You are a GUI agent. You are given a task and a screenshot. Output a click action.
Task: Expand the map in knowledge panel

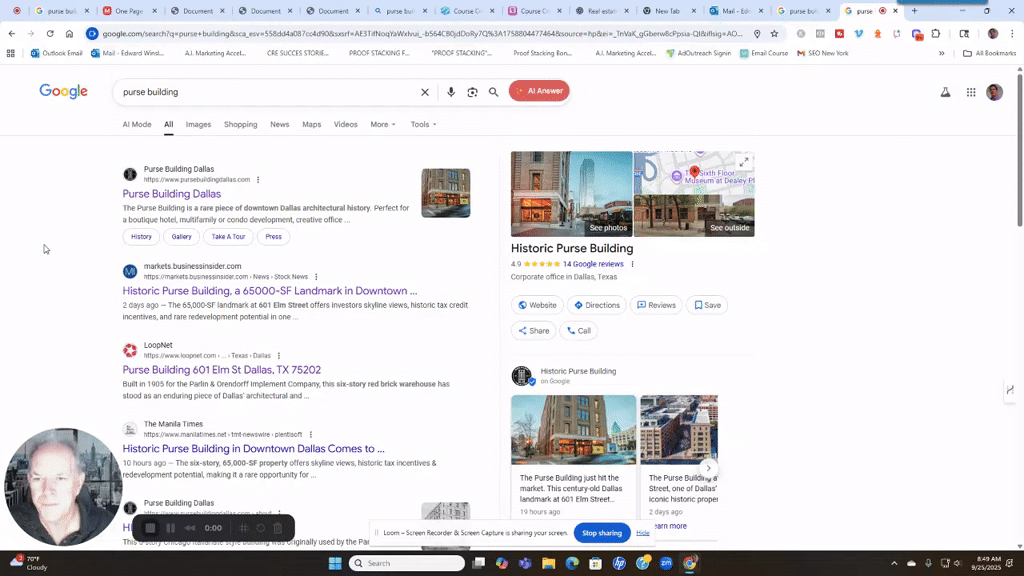[x=744, y=162]
